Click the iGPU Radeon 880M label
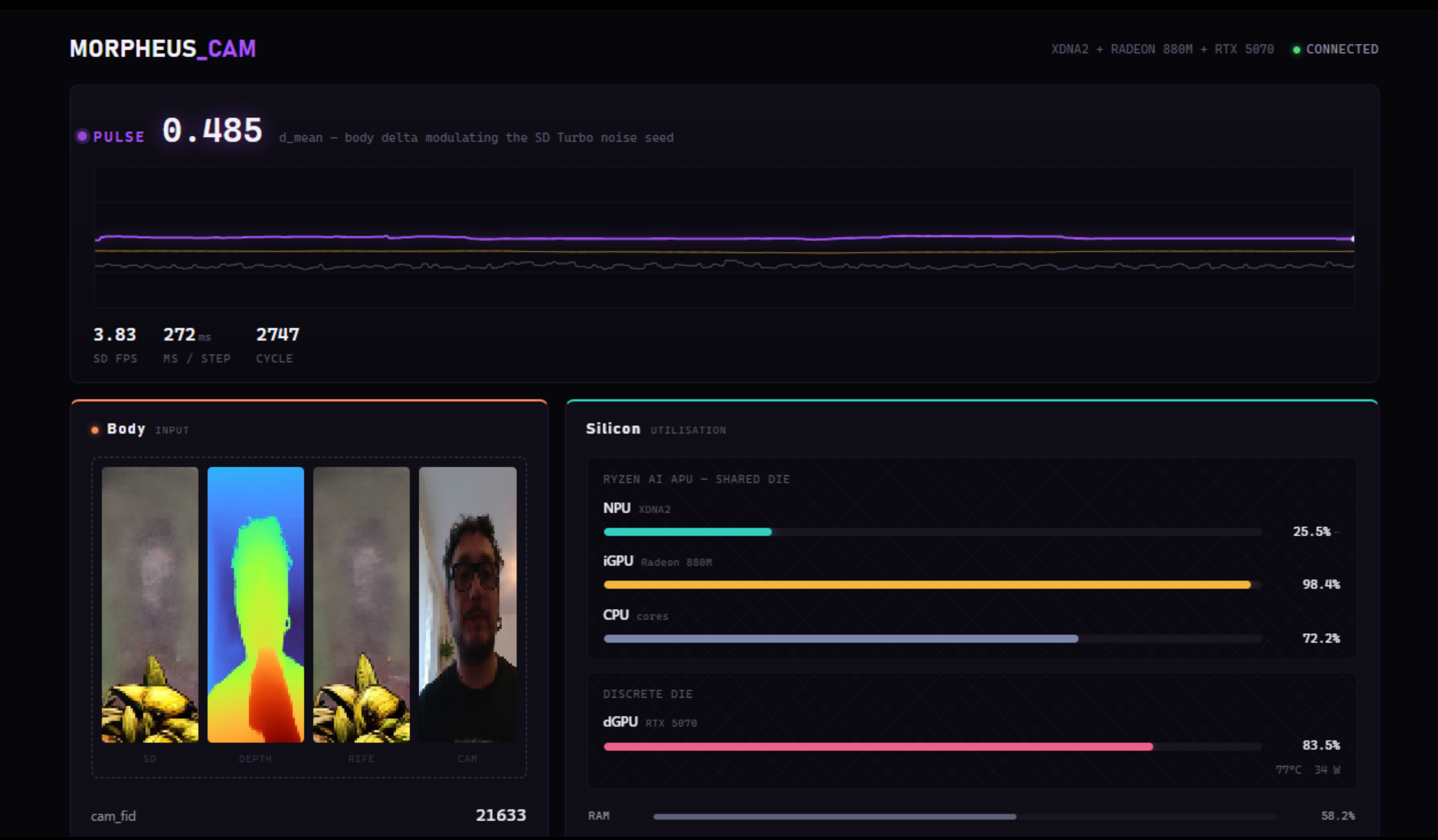Viewport: 1438px width, 840px height. pyautogui.click(x=657, y=561)
